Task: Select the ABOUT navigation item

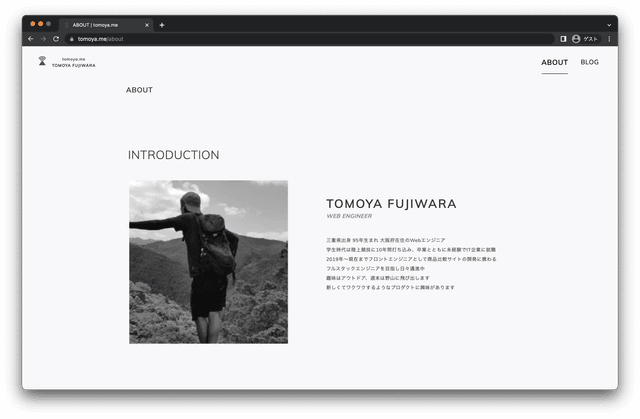Action: [x=554, y=62]
